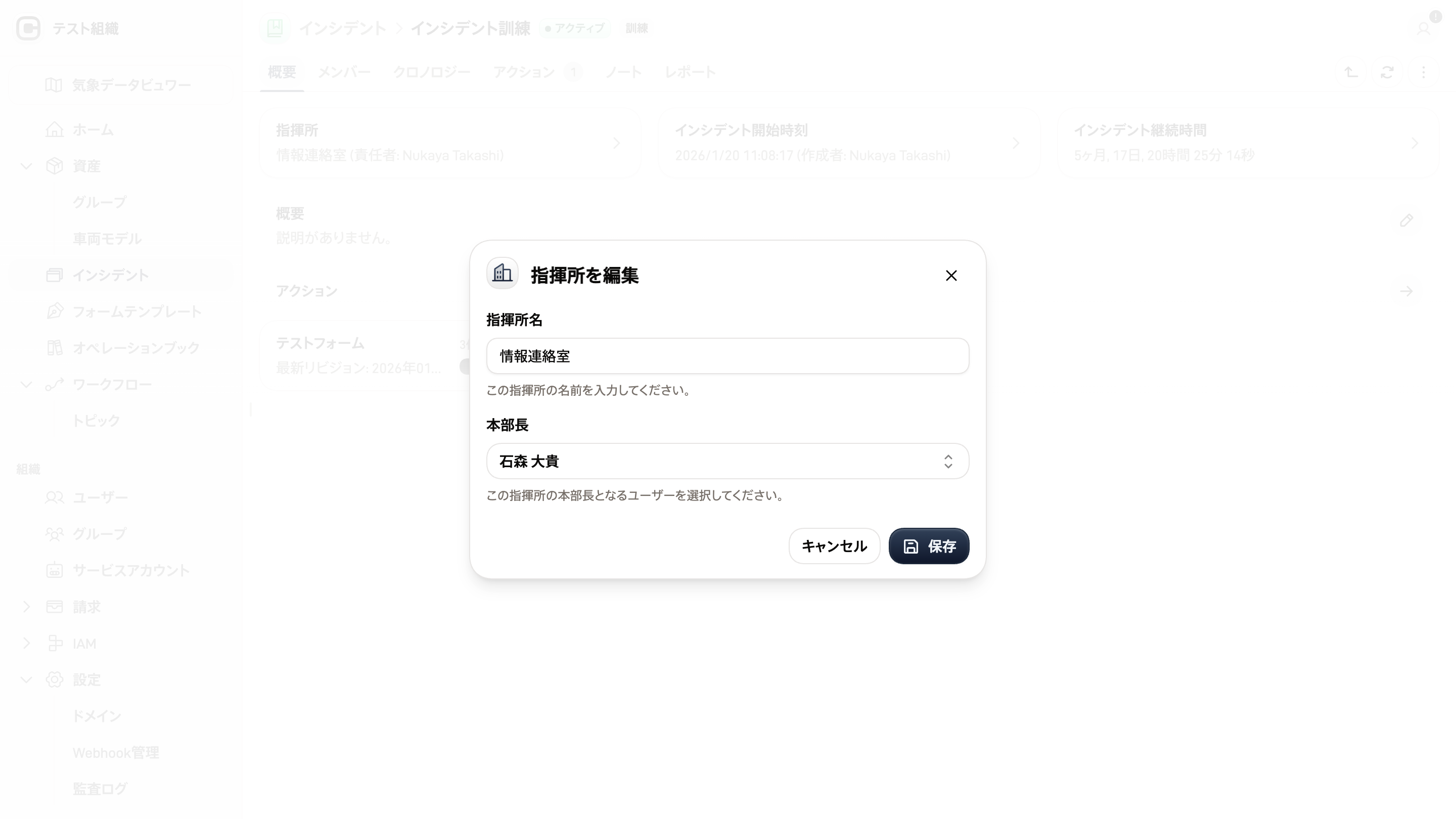Image resolution: width=1456 pixels, height=819 pixels.
Task: Click the refresh icon in toolbar
Action: [1387, 72]
